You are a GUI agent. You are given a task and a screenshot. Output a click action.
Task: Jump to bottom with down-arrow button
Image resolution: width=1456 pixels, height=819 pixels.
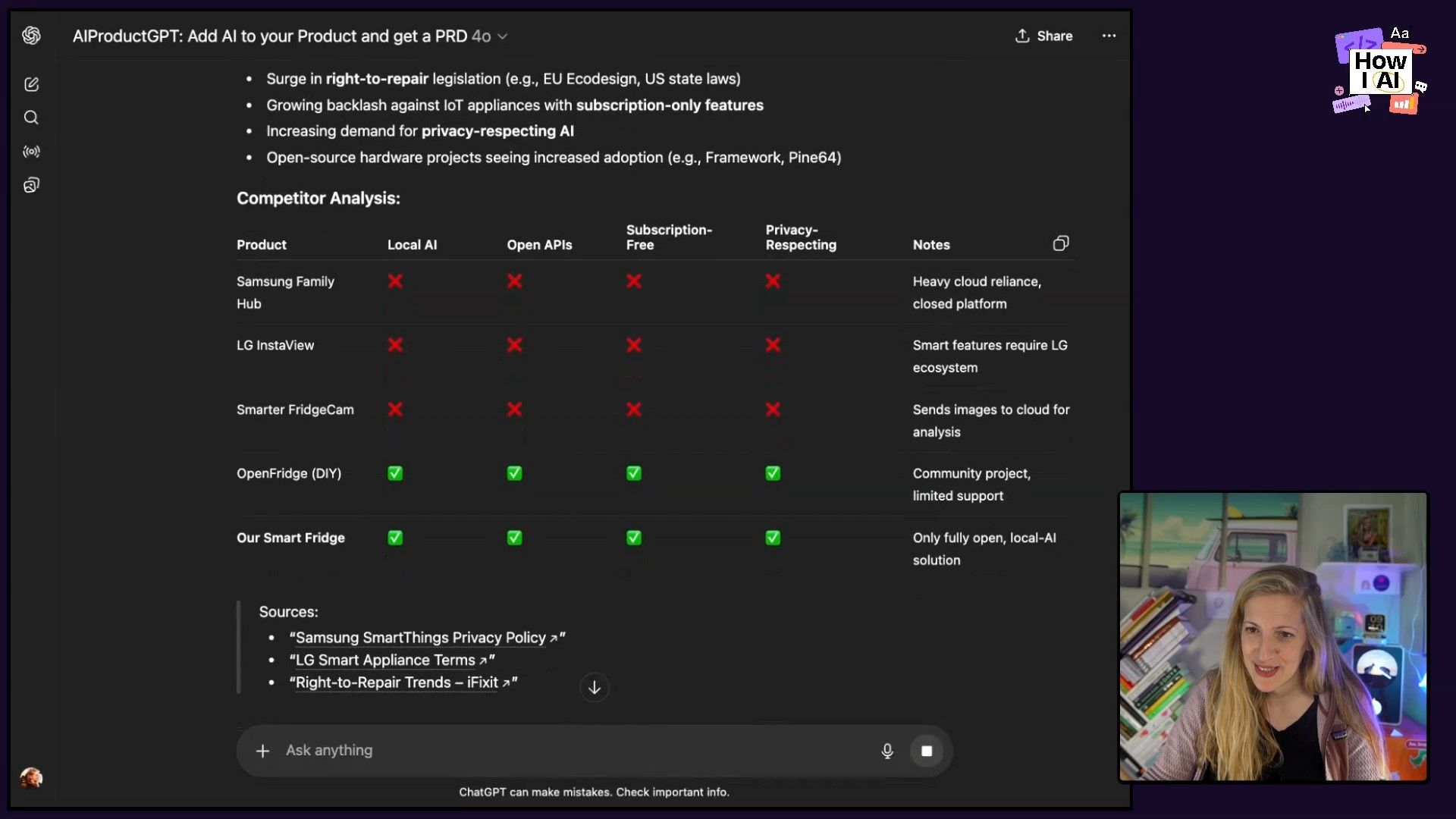point(595,688)
